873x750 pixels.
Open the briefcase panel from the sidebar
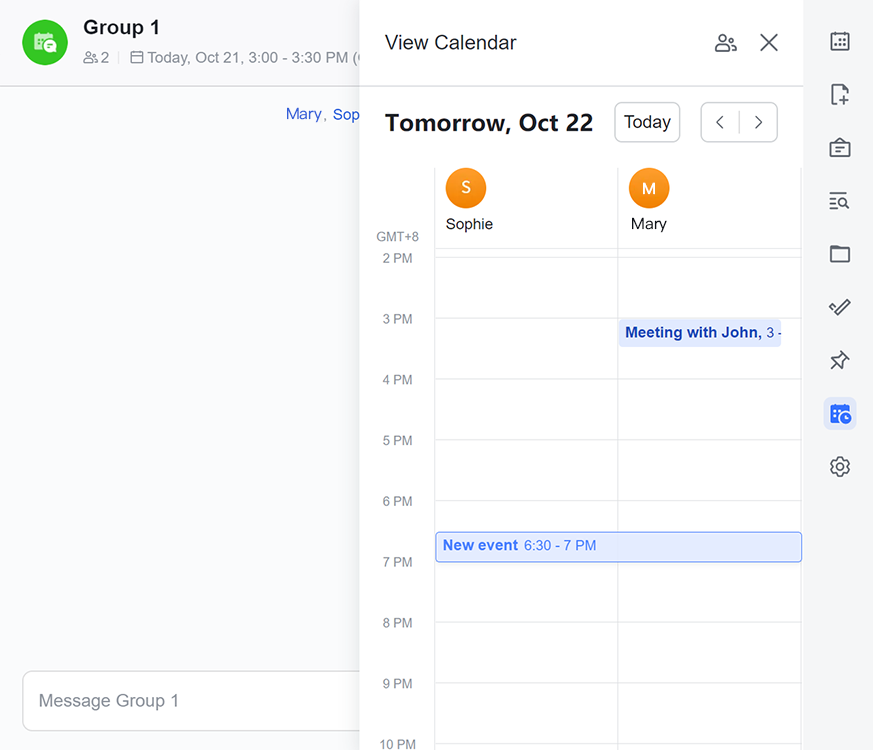coord(840,147)
